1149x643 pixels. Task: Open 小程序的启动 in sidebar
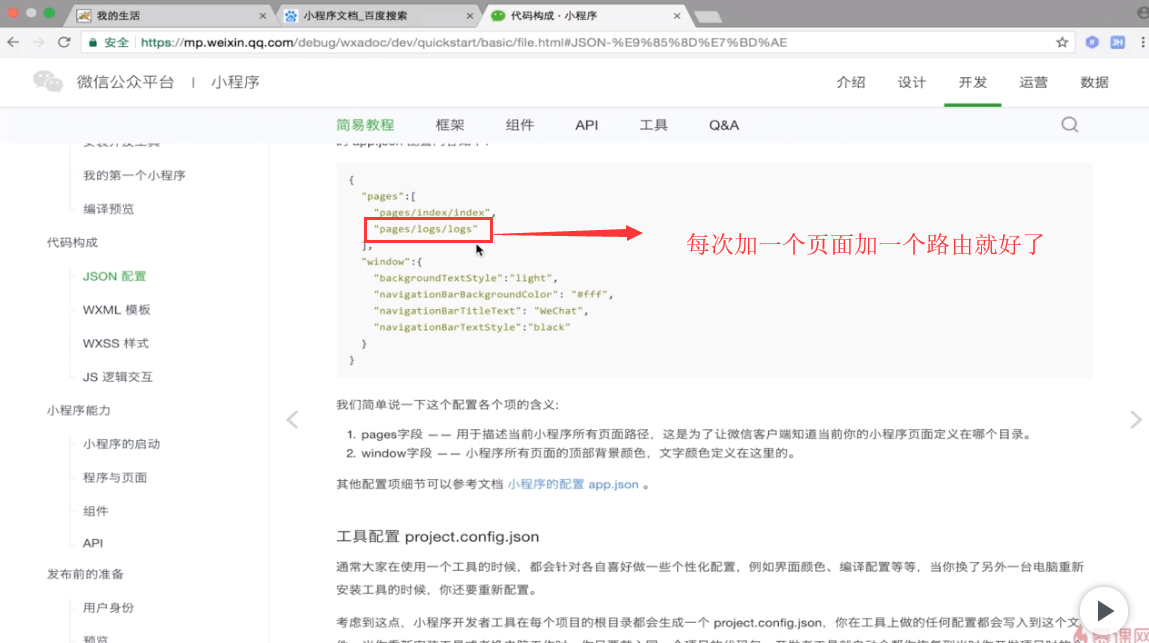coord(122,444)
